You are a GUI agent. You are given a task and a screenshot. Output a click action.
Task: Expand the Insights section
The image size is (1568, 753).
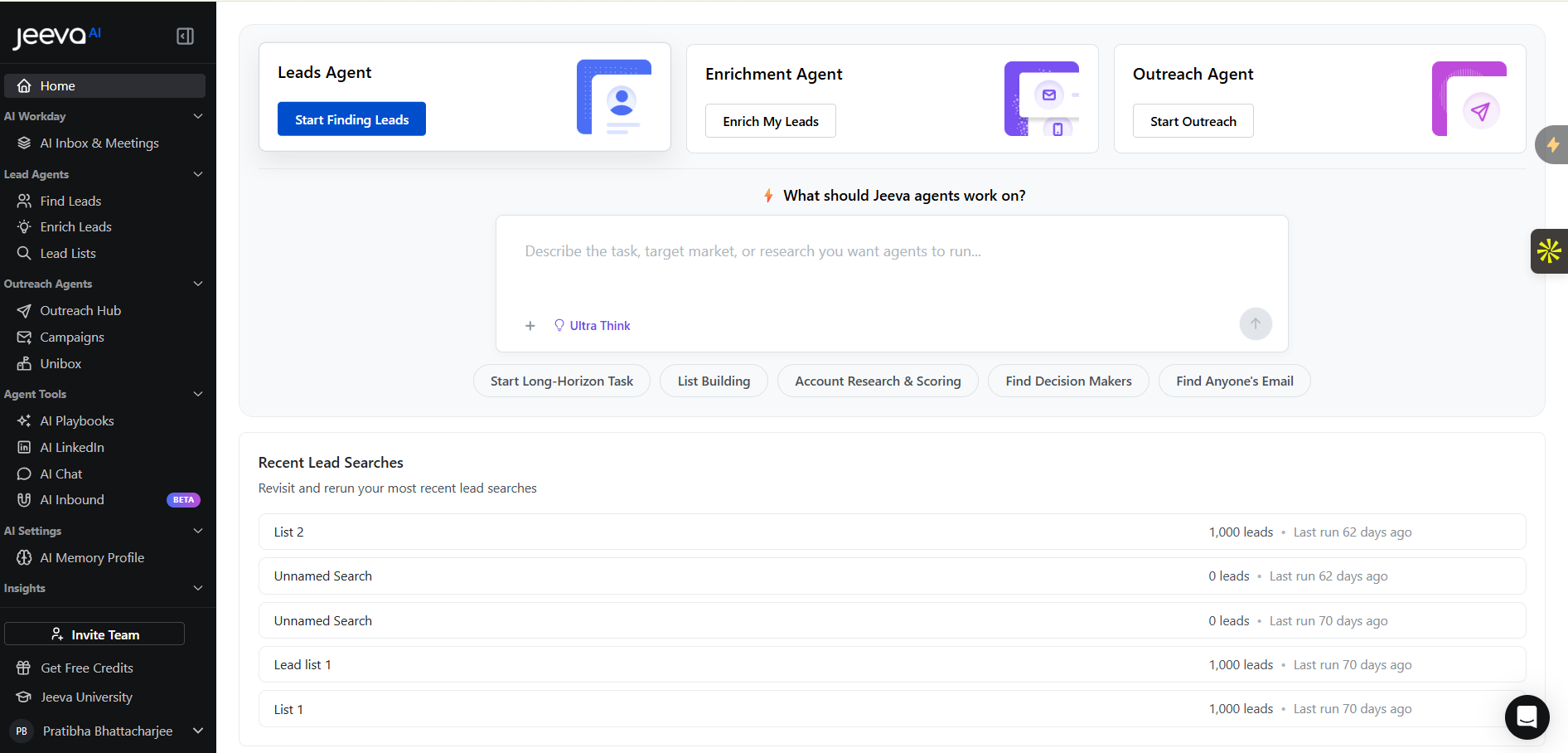click(x=198, y=588)
